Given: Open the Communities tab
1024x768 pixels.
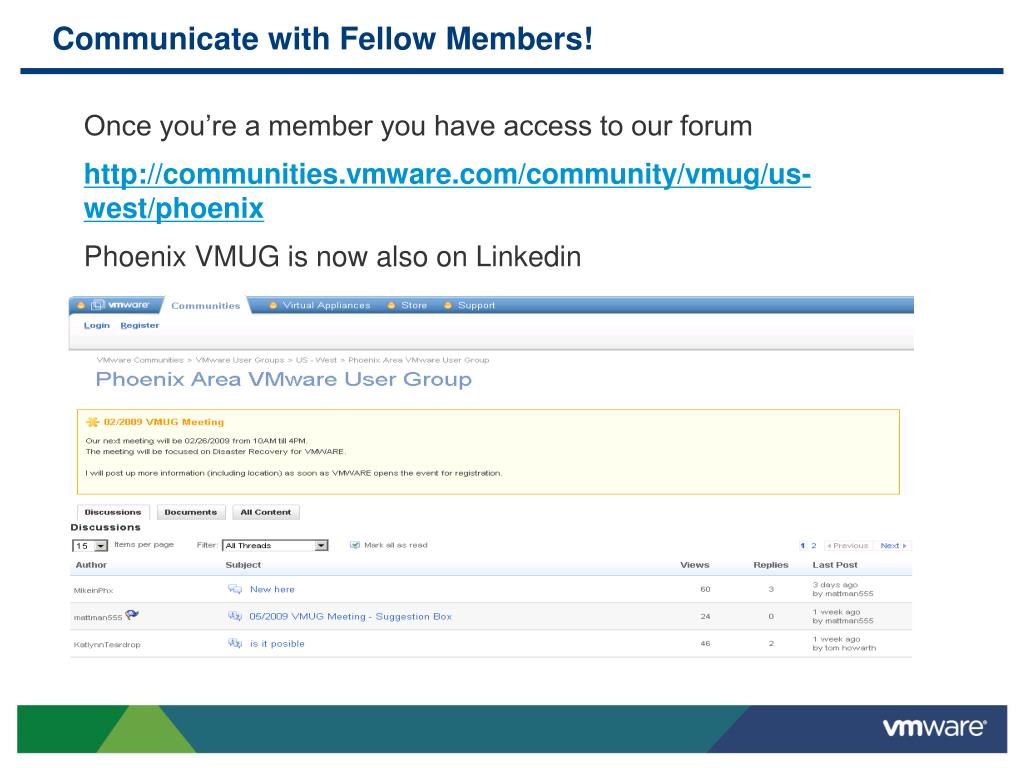Looking at the screenshot, I should (206, 306).
